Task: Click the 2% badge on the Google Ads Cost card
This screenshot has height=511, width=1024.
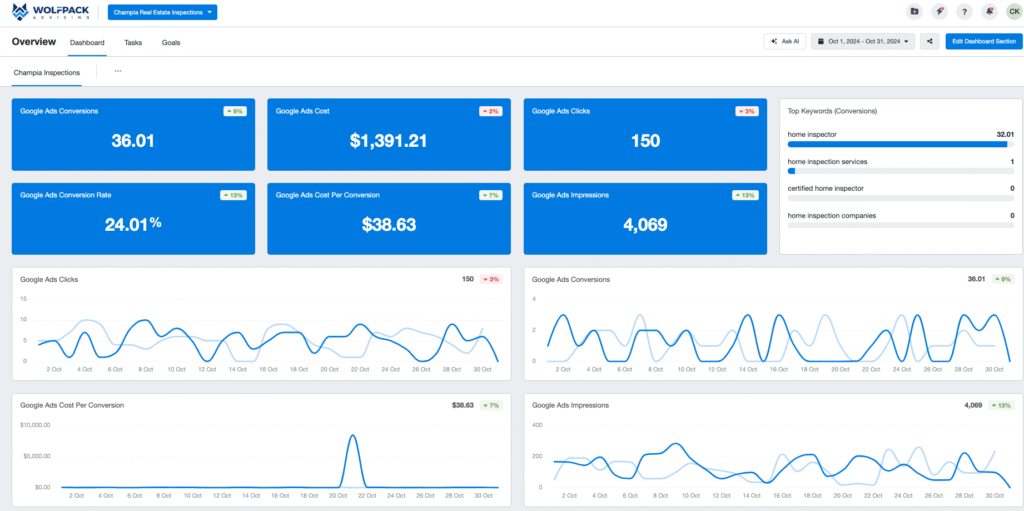Action: click(x=490, y=111)
